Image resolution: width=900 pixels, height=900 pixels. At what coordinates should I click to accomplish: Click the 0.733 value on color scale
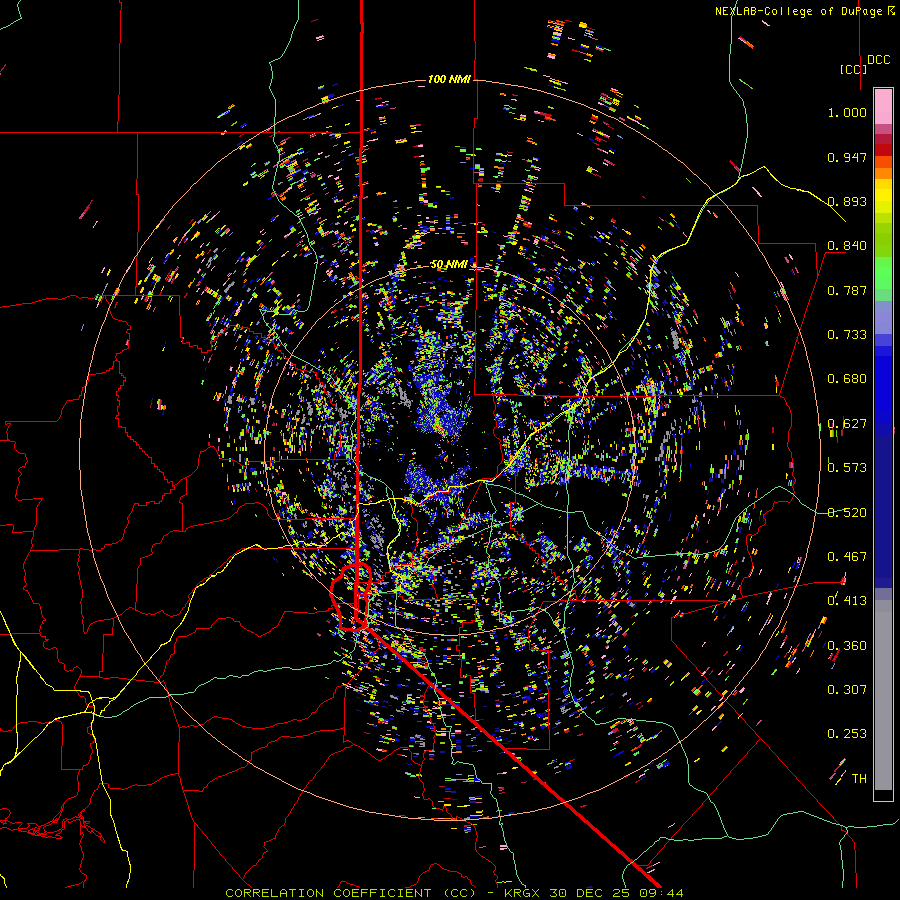click(847, 335)
